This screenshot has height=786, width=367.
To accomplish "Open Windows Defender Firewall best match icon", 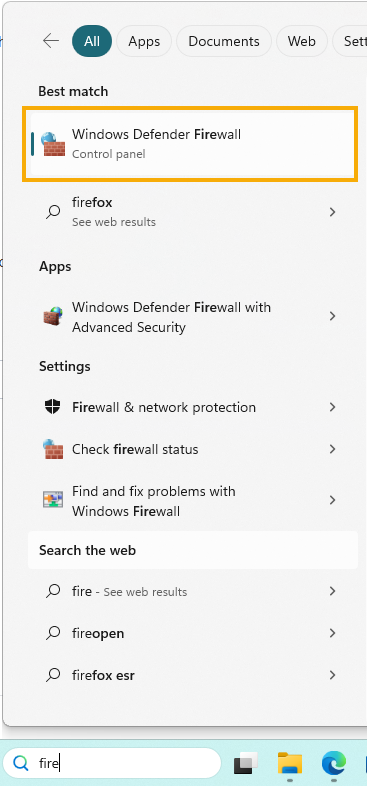I will [x=54, y=144].
